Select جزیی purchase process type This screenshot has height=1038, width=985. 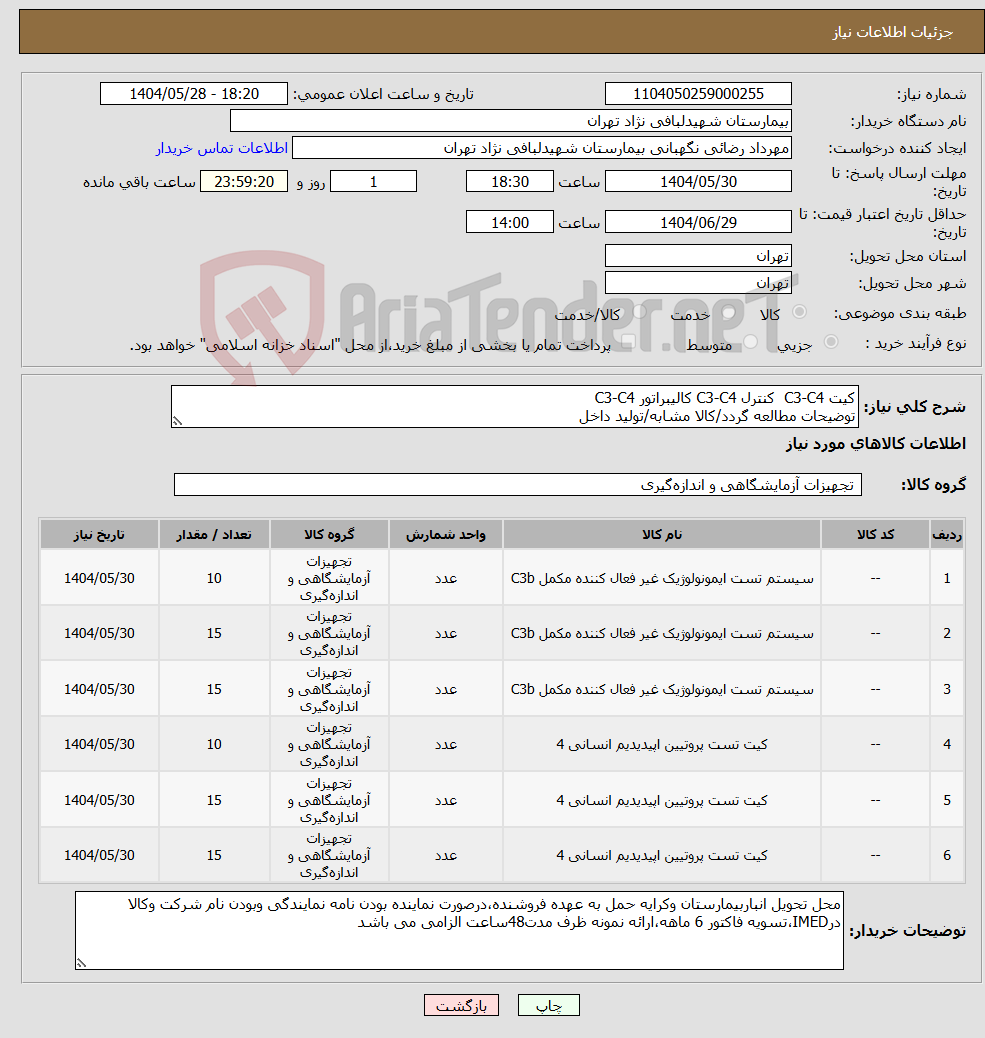coord(828,340)
